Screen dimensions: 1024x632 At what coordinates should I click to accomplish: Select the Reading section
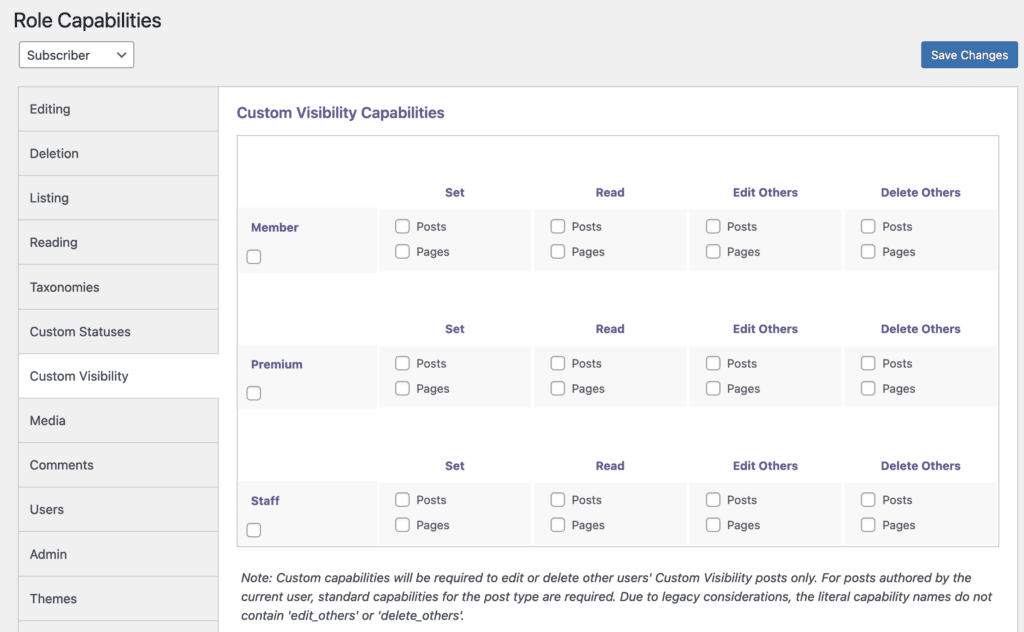(54, 242)
